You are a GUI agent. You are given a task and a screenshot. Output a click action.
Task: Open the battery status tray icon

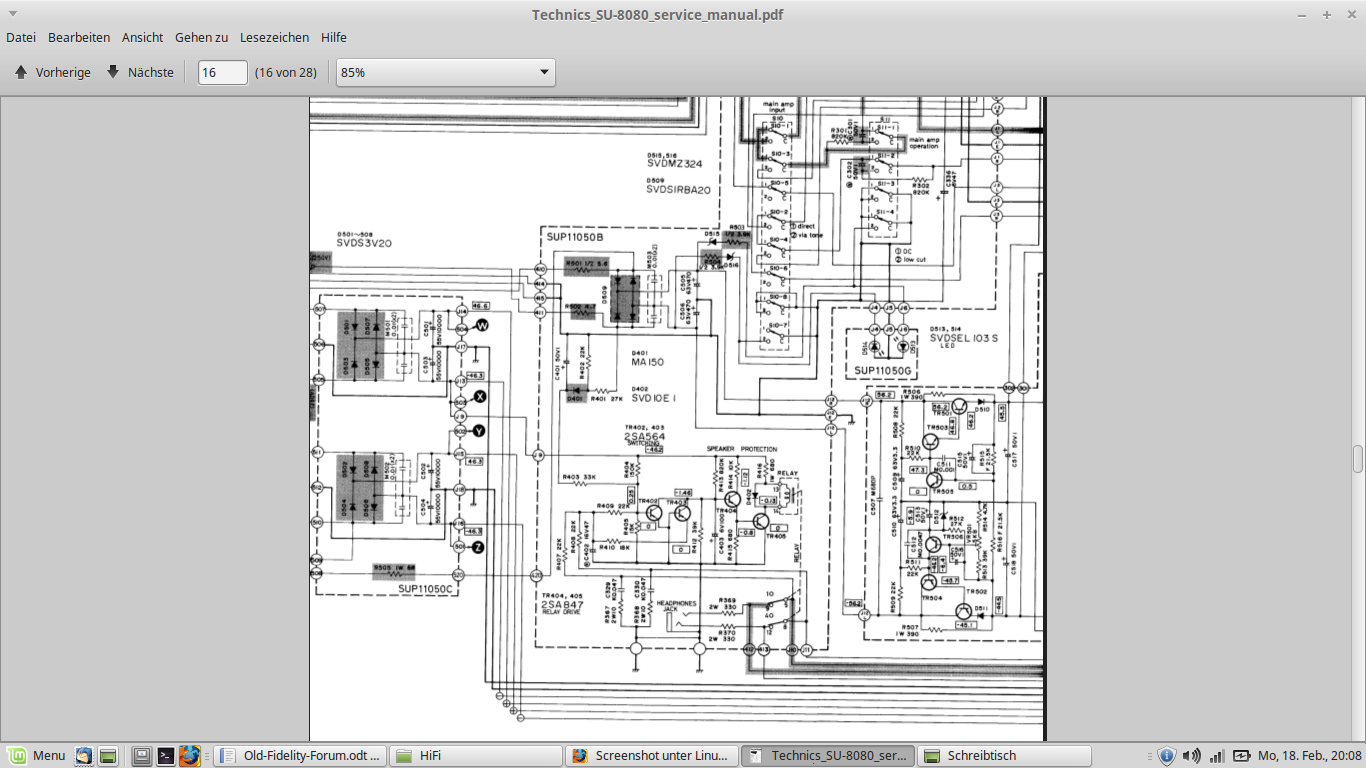pos(1242,756)
